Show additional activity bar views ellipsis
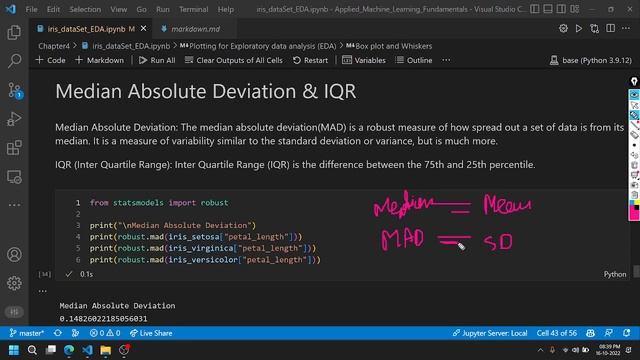This screenshot has height=360, width=640. pyautogui.click(x=14, y=205)
